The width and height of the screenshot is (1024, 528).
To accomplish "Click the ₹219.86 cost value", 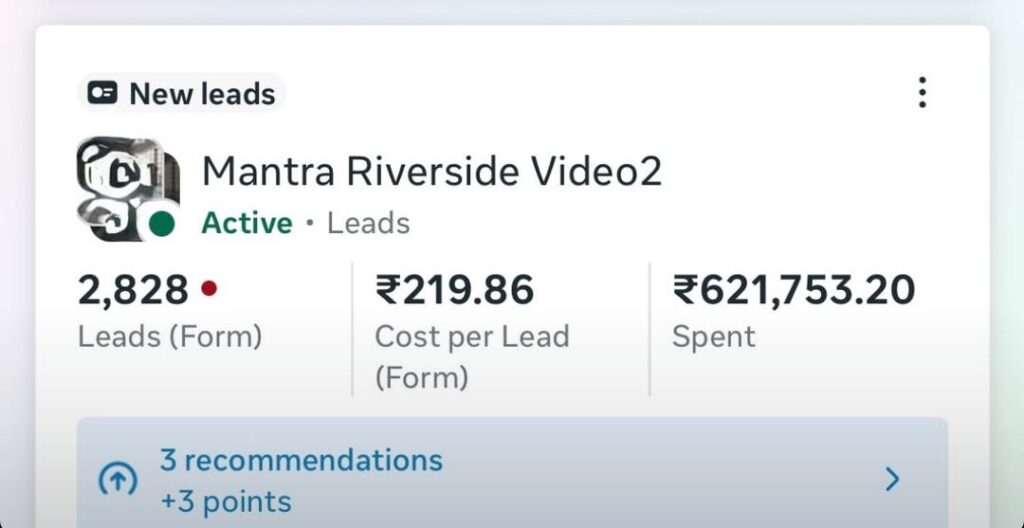I will (454, 290).
